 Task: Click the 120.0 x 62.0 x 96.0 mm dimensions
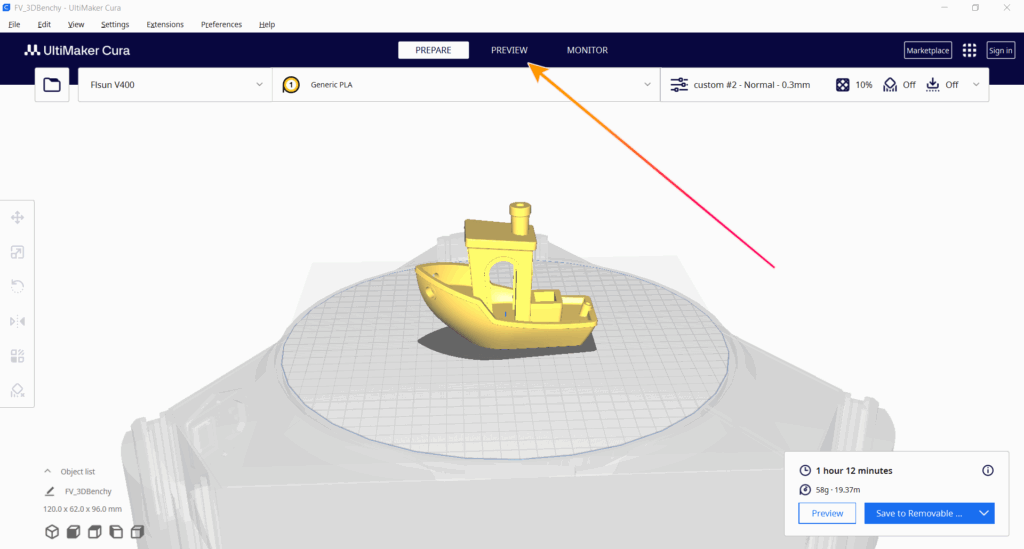82,509
